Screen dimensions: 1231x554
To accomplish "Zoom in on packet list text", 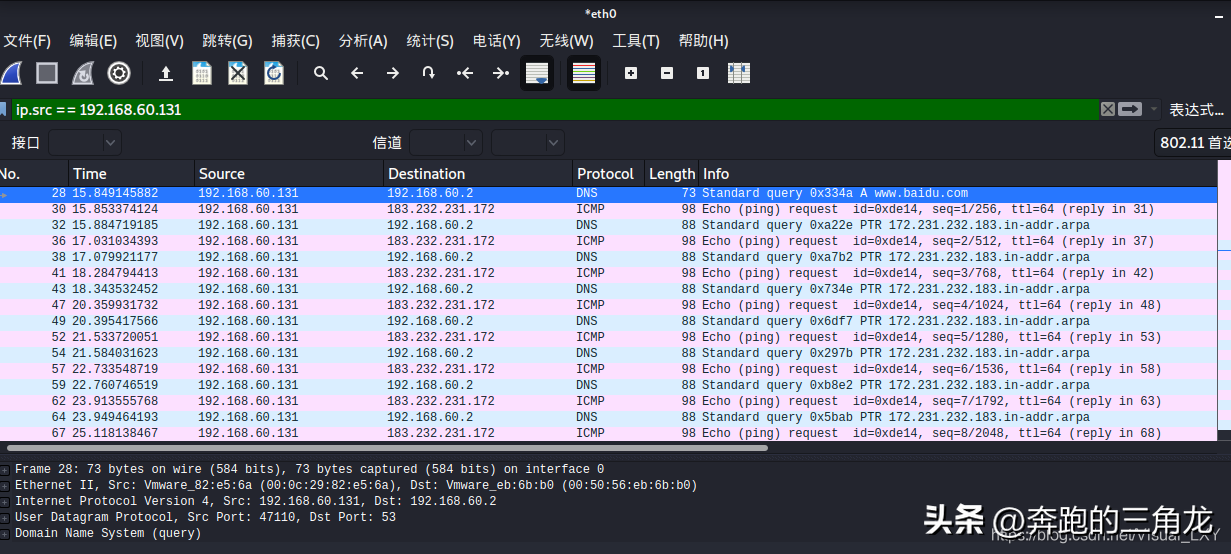I will (631, 73).
